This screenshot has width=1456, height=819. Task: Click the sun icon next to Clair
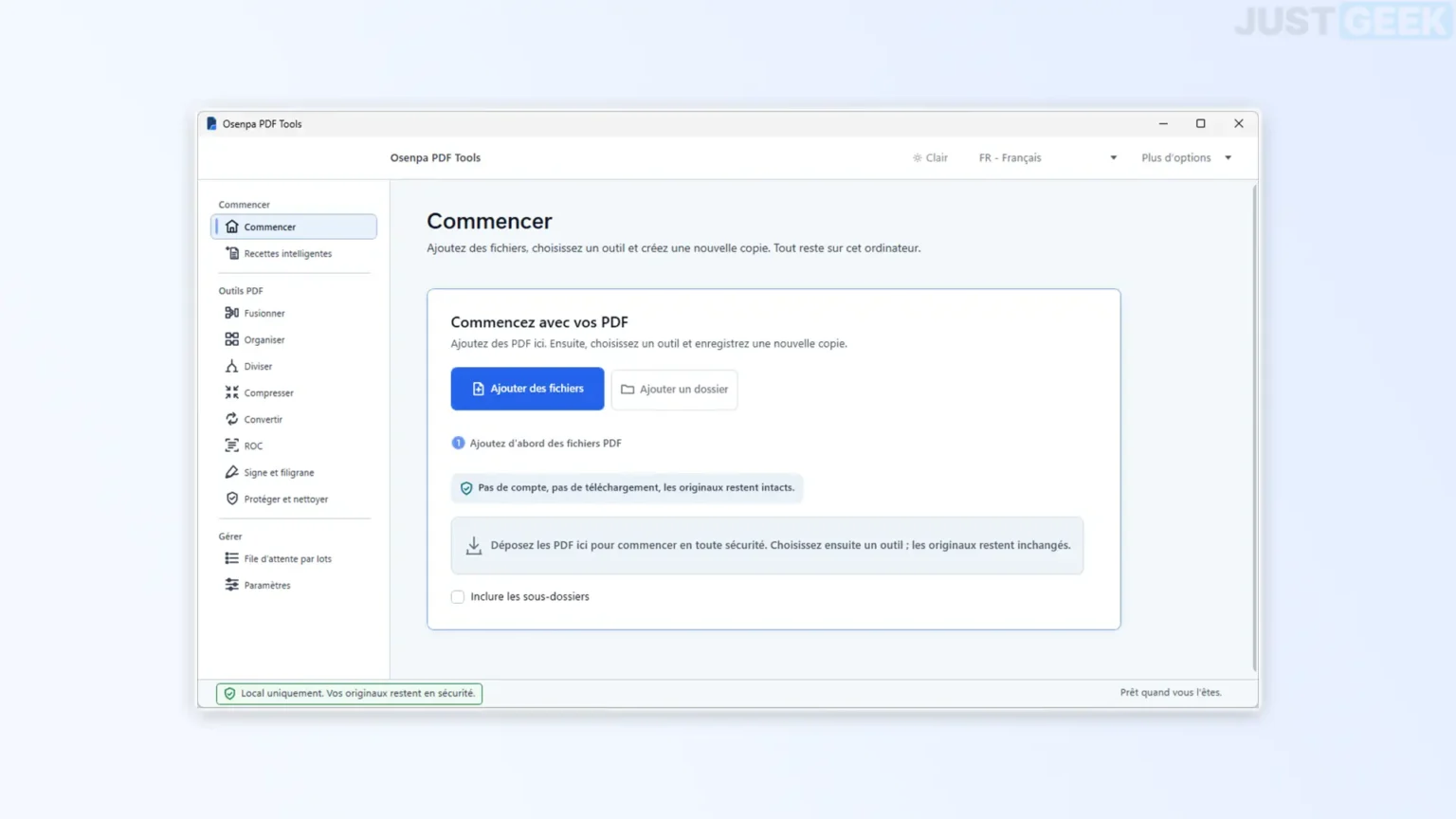pos(918,158)
